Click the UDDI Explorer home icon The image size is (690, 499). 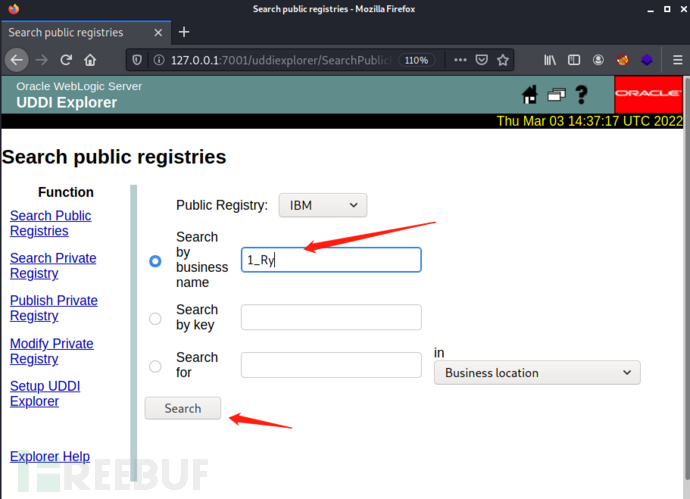point(530,94)
